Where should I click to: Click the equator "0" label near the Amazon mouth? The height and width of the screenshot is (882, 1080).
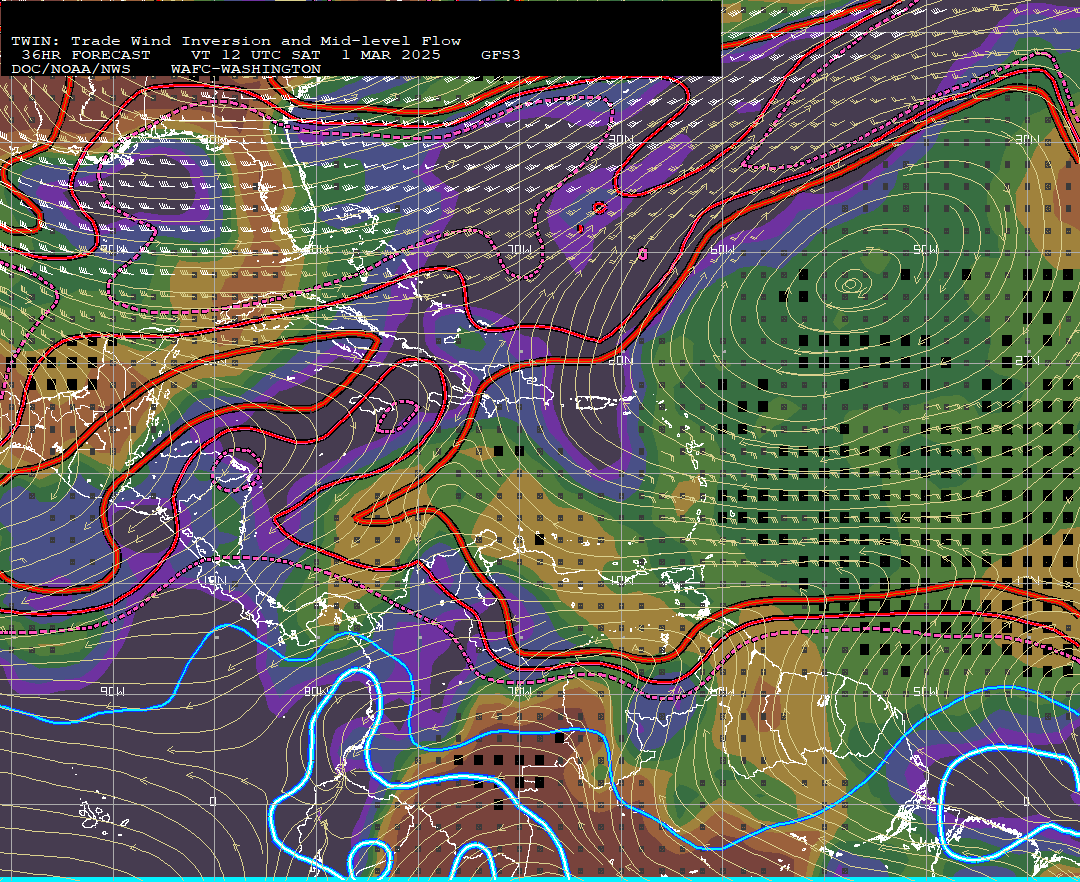pos(1026,801)
